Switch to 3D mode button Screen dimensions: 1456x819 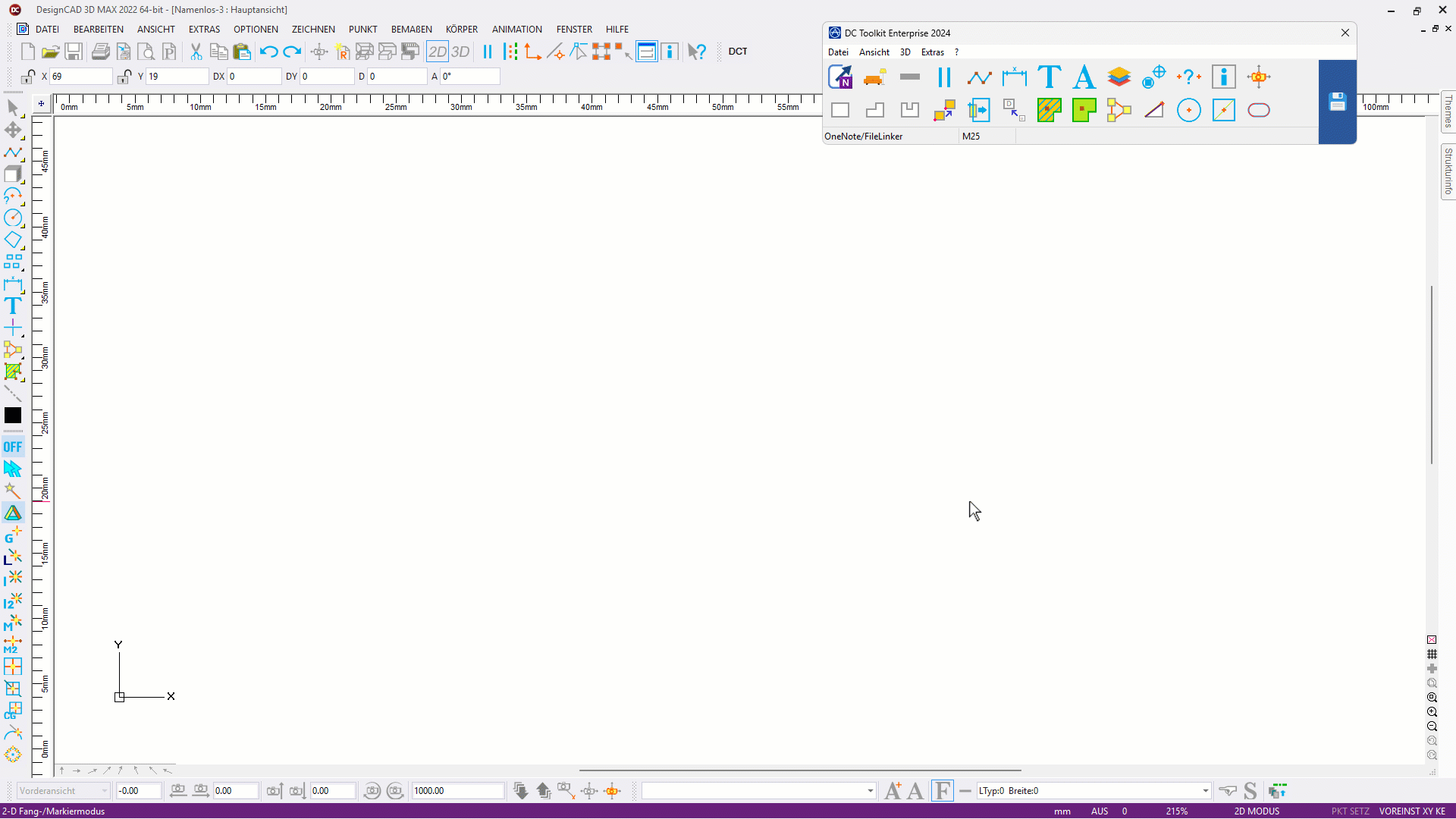pyautogui.click(x=460, y=52)
